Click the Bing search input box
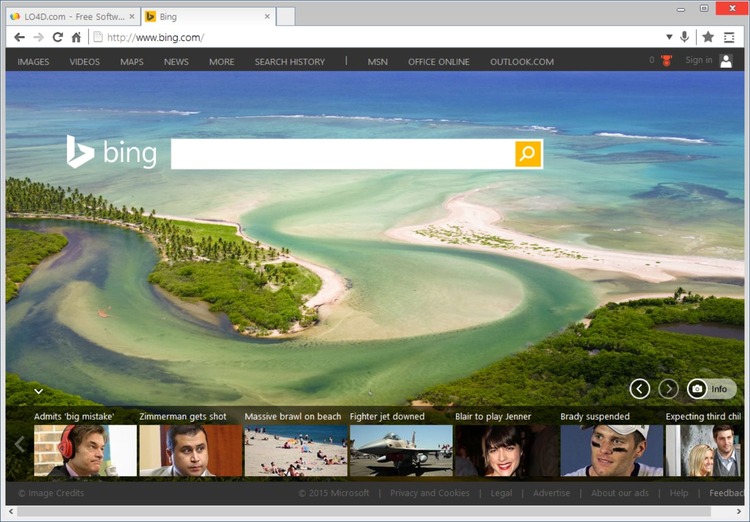 343,154
